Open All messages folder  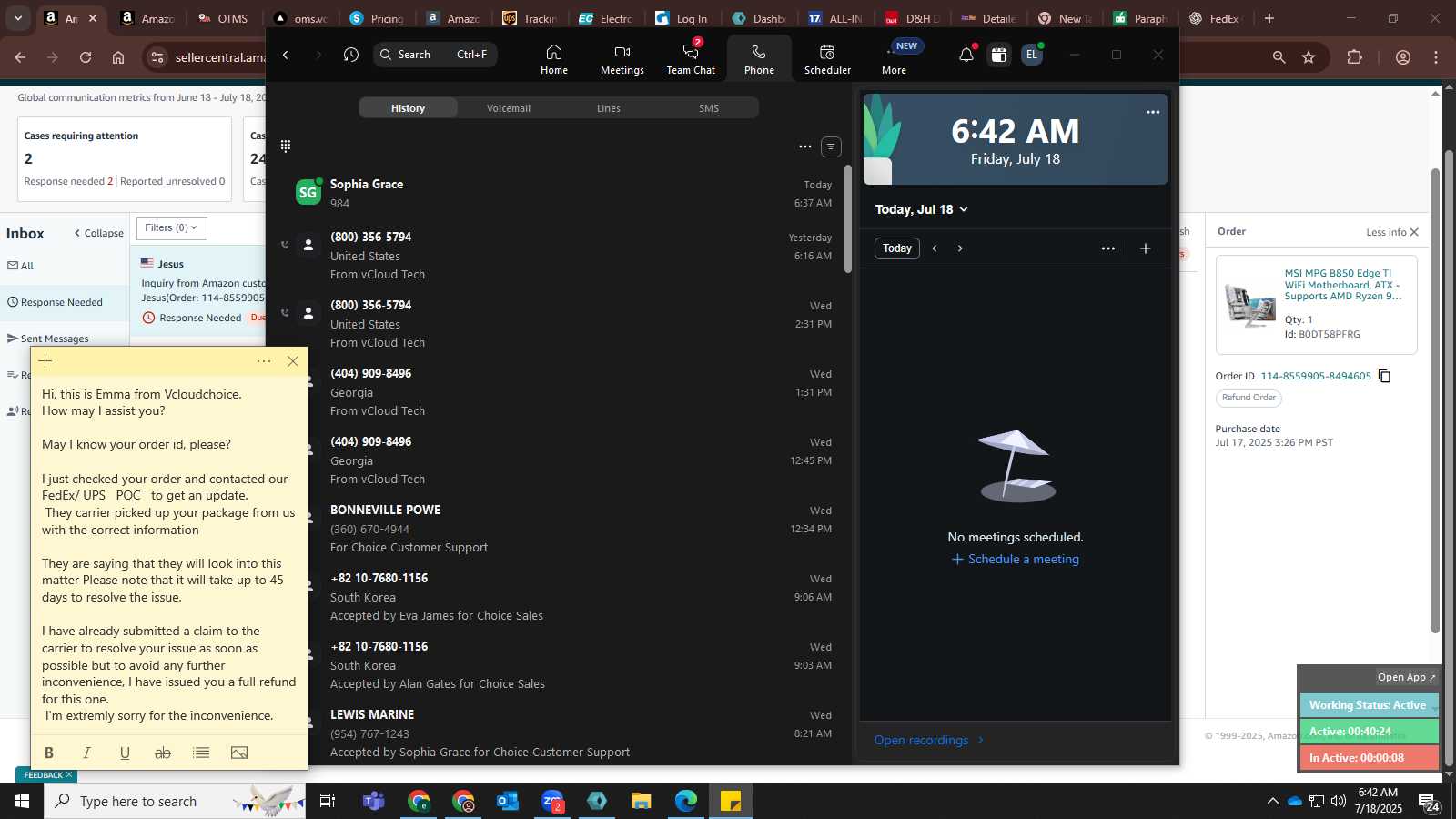coord(21,266)
